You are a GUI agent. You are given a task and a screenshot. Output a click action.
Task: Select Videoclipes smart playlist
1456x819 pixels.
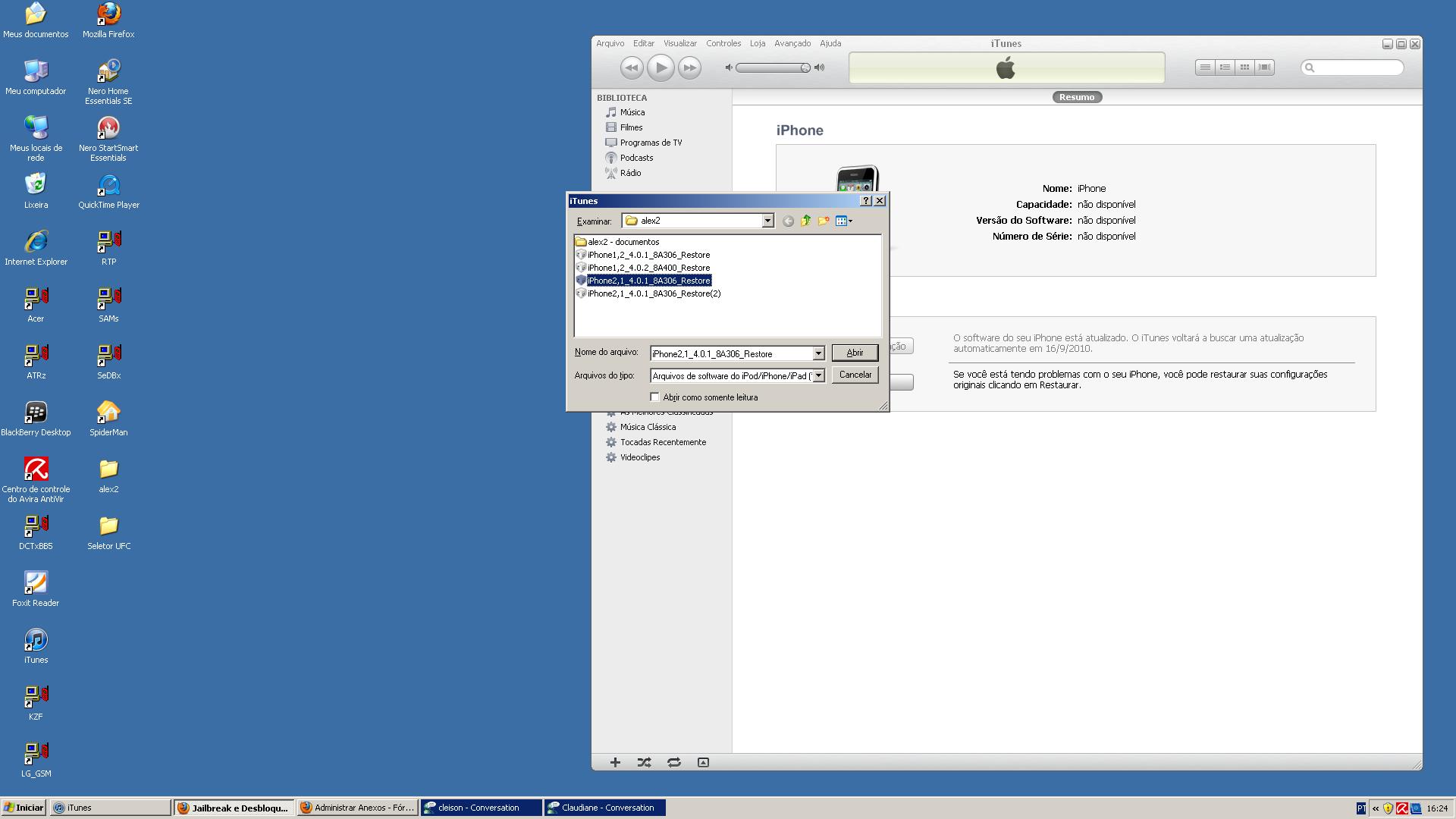[639, 457]
